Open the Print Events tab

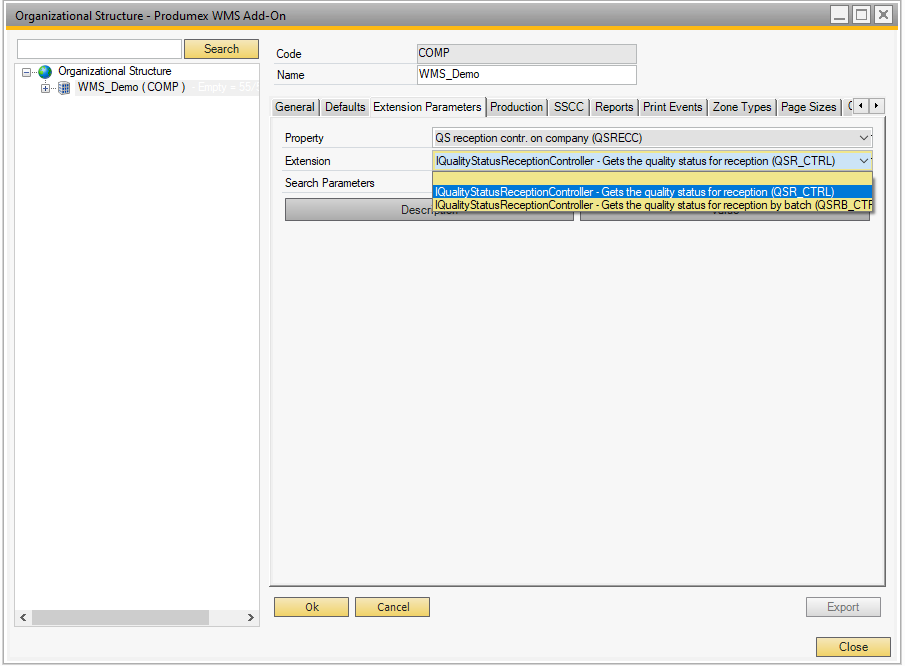[x=673, y=107]
